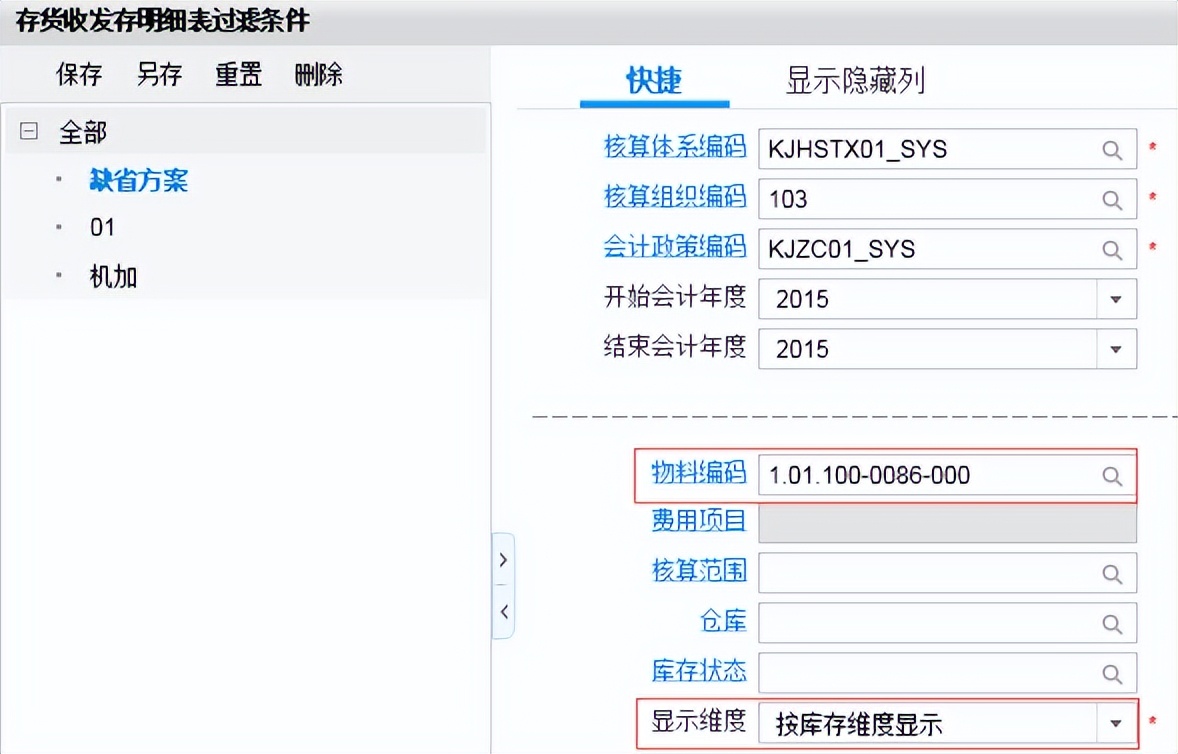Open the 核算组织编码 search lookup icon
This screenshot has height=754, width=1178.
(1112, 198)
